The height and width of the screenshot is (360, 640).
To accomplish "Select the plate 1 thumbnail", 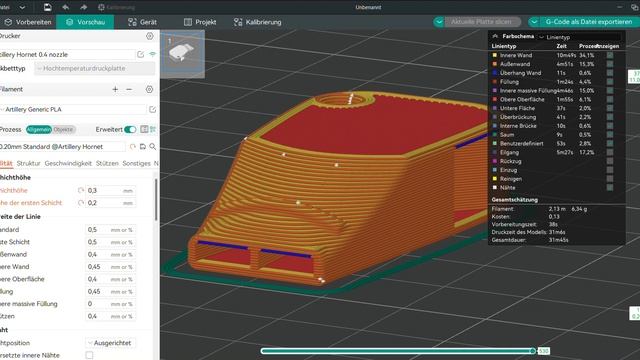I will pos(182,54).
